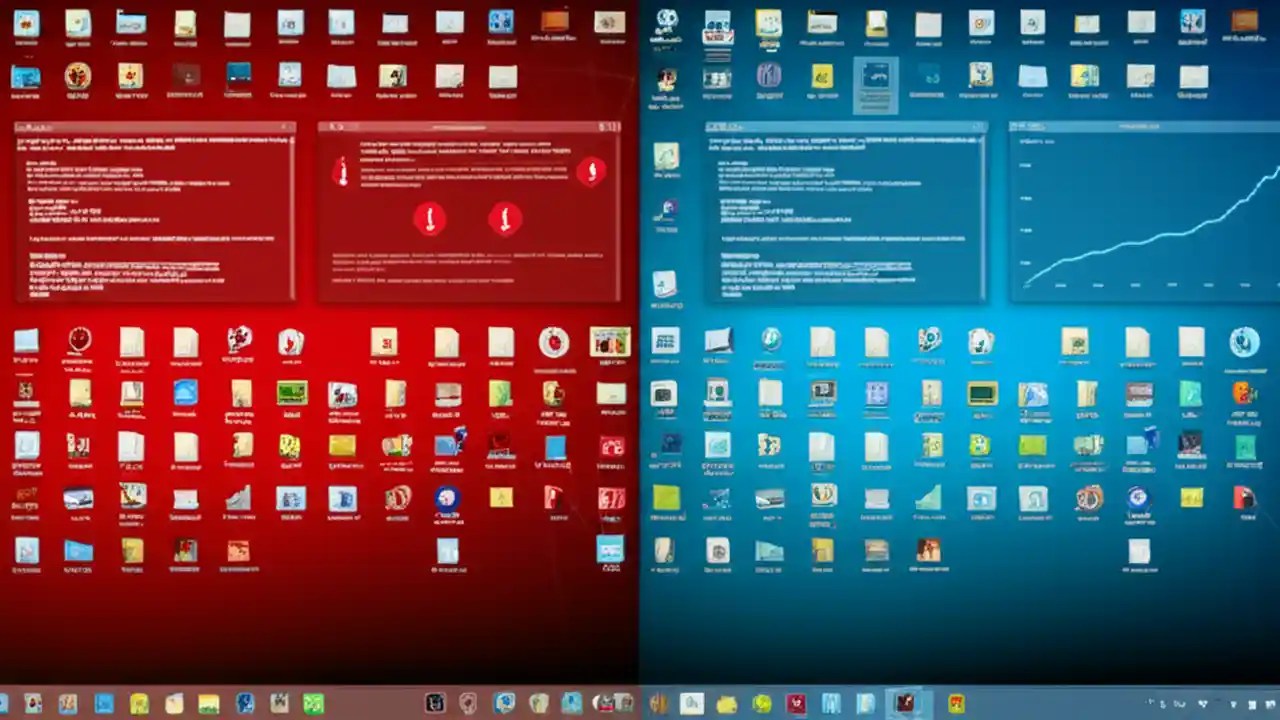This screenshot has width=1280, height=720.
Task: Select the top-left desktop icon on the red desktop
Action: pyautogui.click(x=26, y=20)
